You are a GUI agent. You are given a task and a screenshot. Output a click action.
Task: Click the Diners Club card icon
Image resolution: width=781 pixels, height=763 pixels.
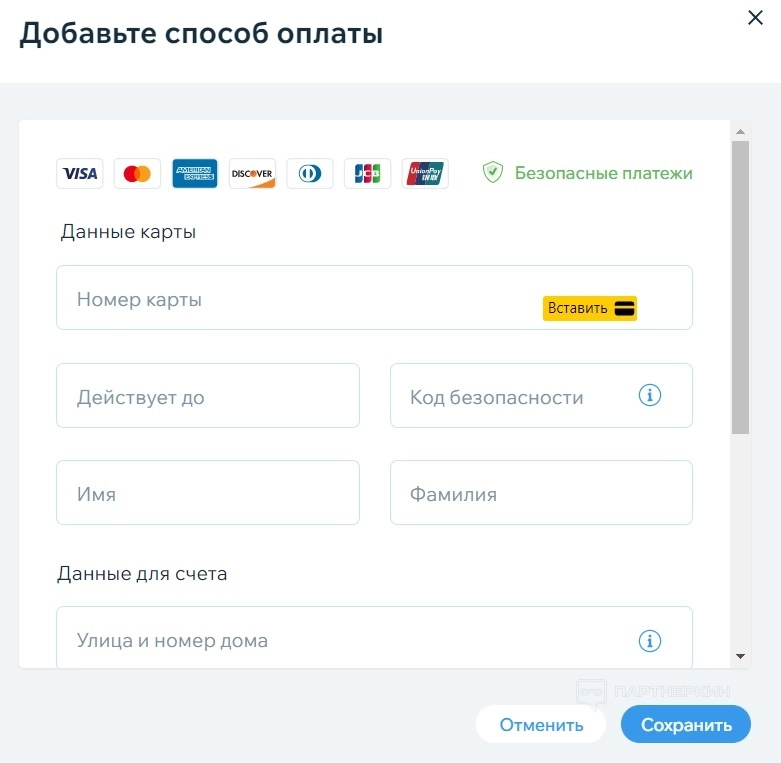point(310,173)
